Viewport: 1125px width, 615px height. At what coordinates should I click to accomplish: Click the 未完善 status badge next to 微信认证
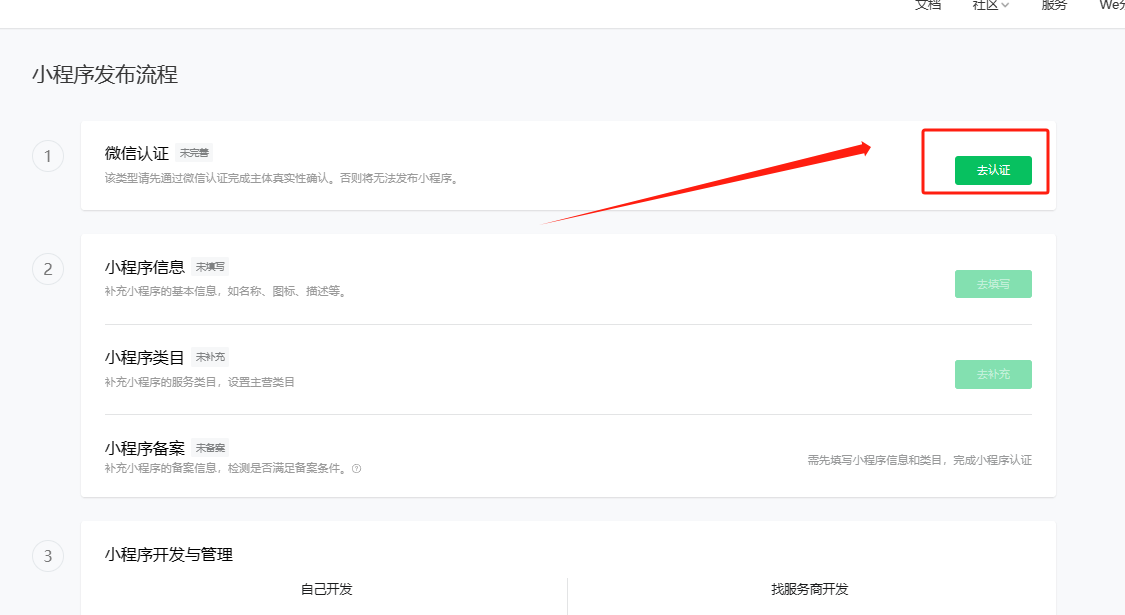click(194, 152)
